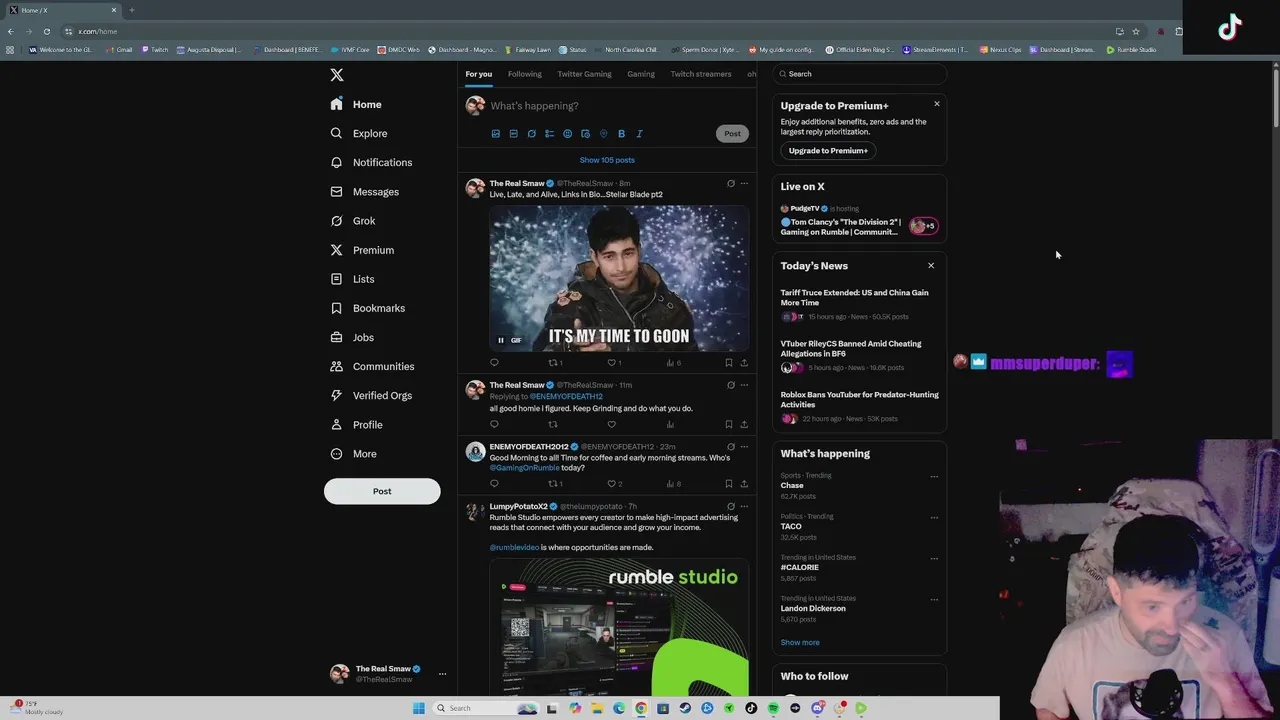Apply bold formatting in composer
Screen dimensions: 1280x720
(x=621, y=134)
